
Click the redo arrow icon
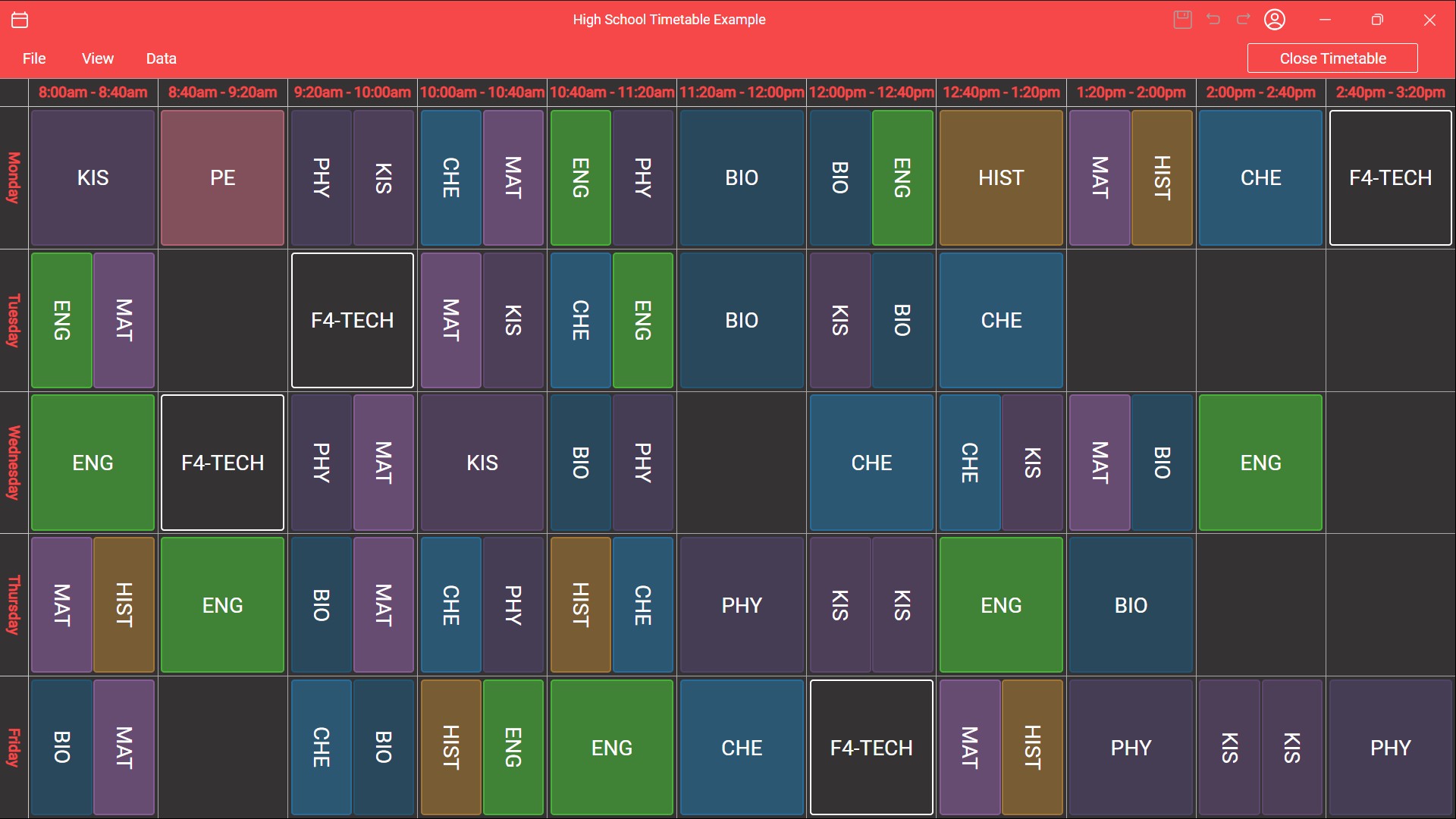point(1244,20)
